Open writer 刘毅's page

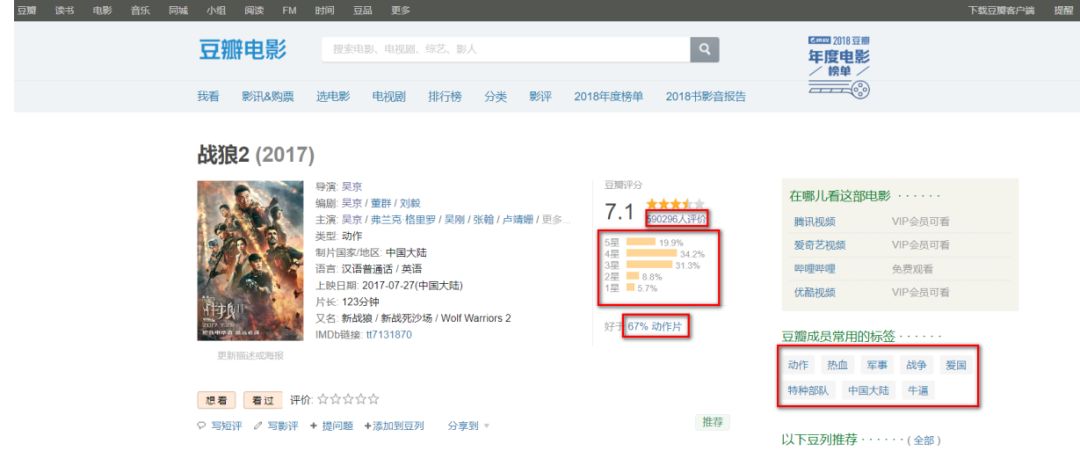click(410, 203)
